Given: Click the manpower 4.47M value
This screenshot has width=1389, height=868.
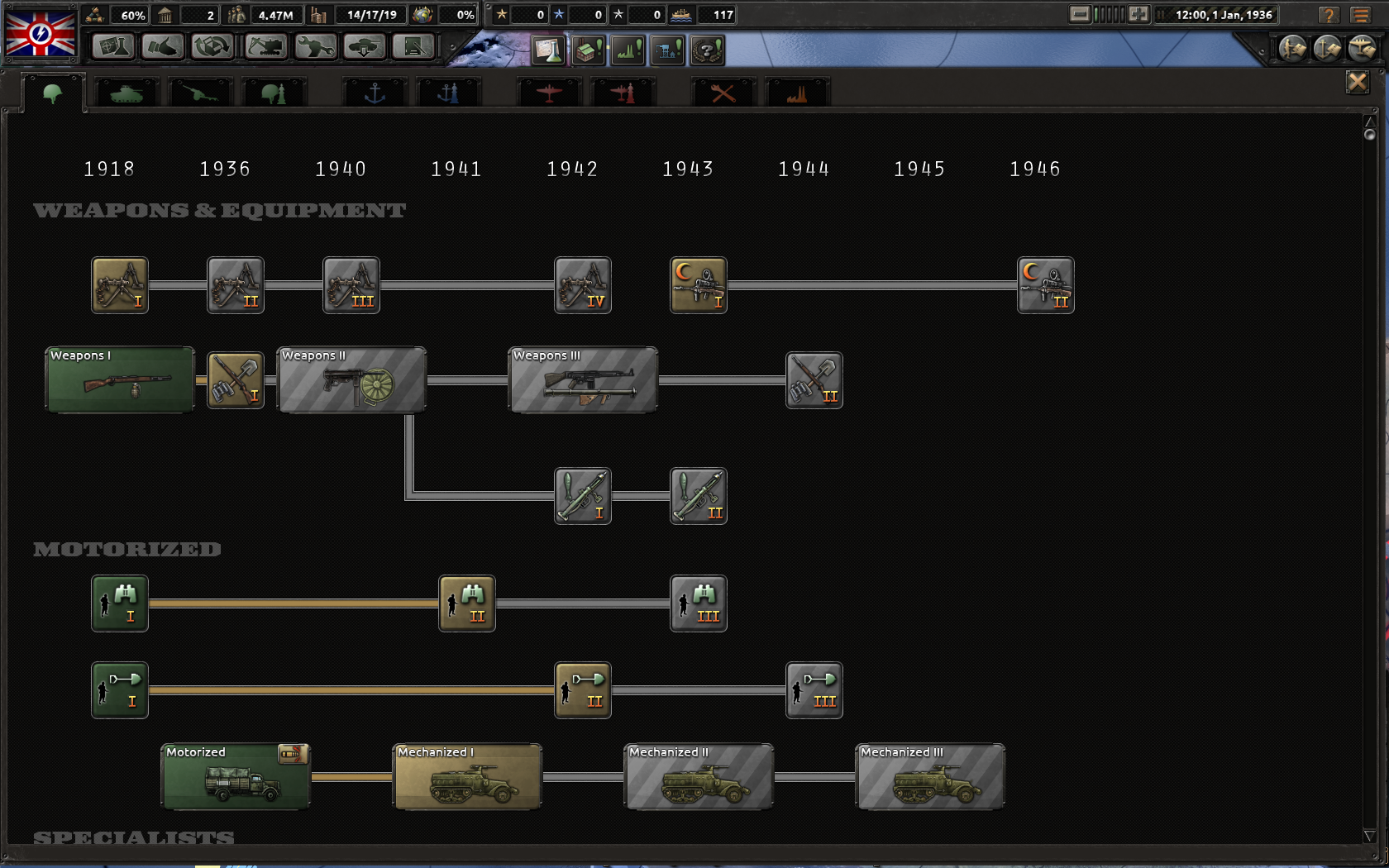Looking at the screenshot, I should [x=275, y=15].
